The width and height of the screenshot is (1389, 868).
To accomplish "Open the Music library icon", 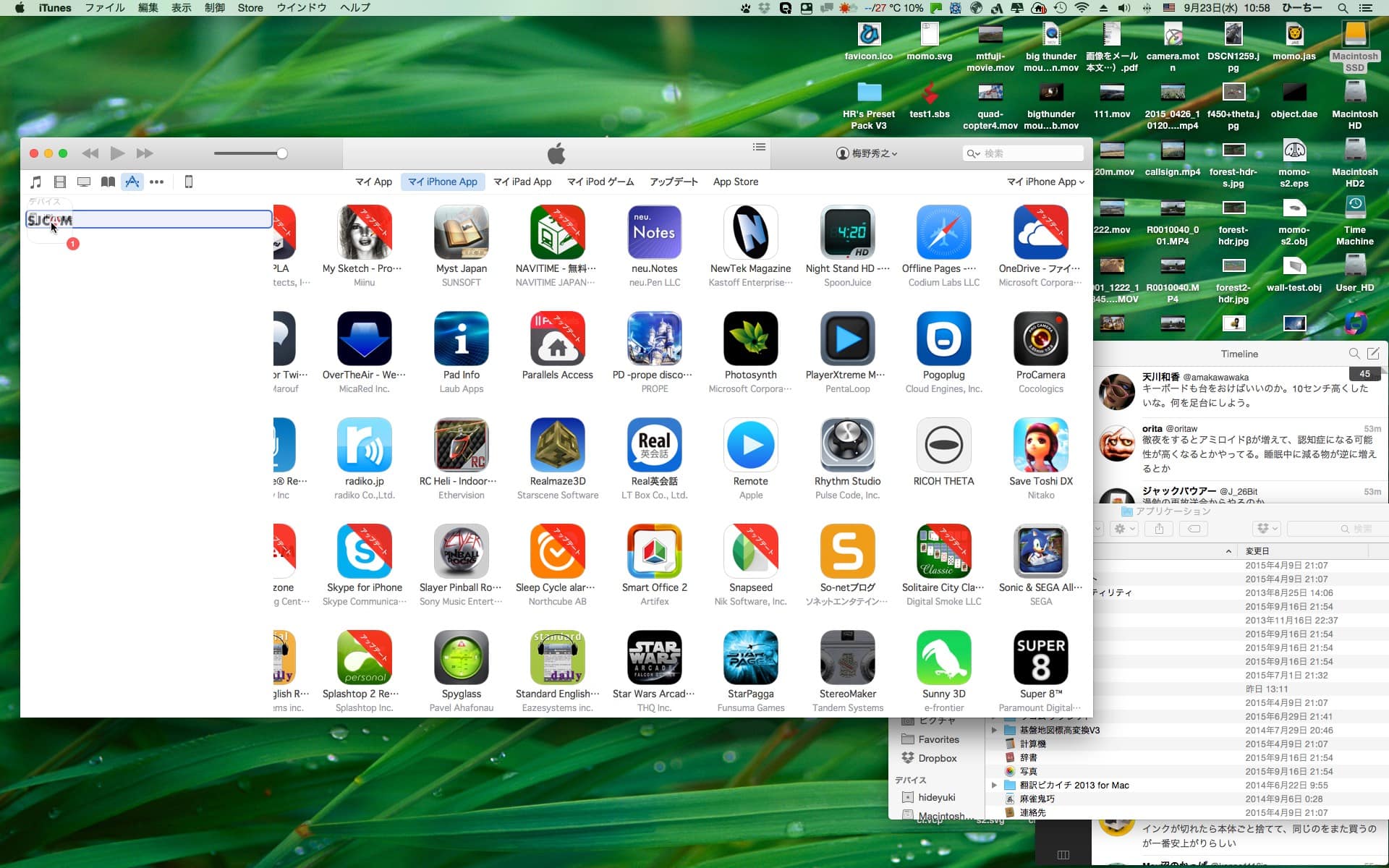I will 35,182.
